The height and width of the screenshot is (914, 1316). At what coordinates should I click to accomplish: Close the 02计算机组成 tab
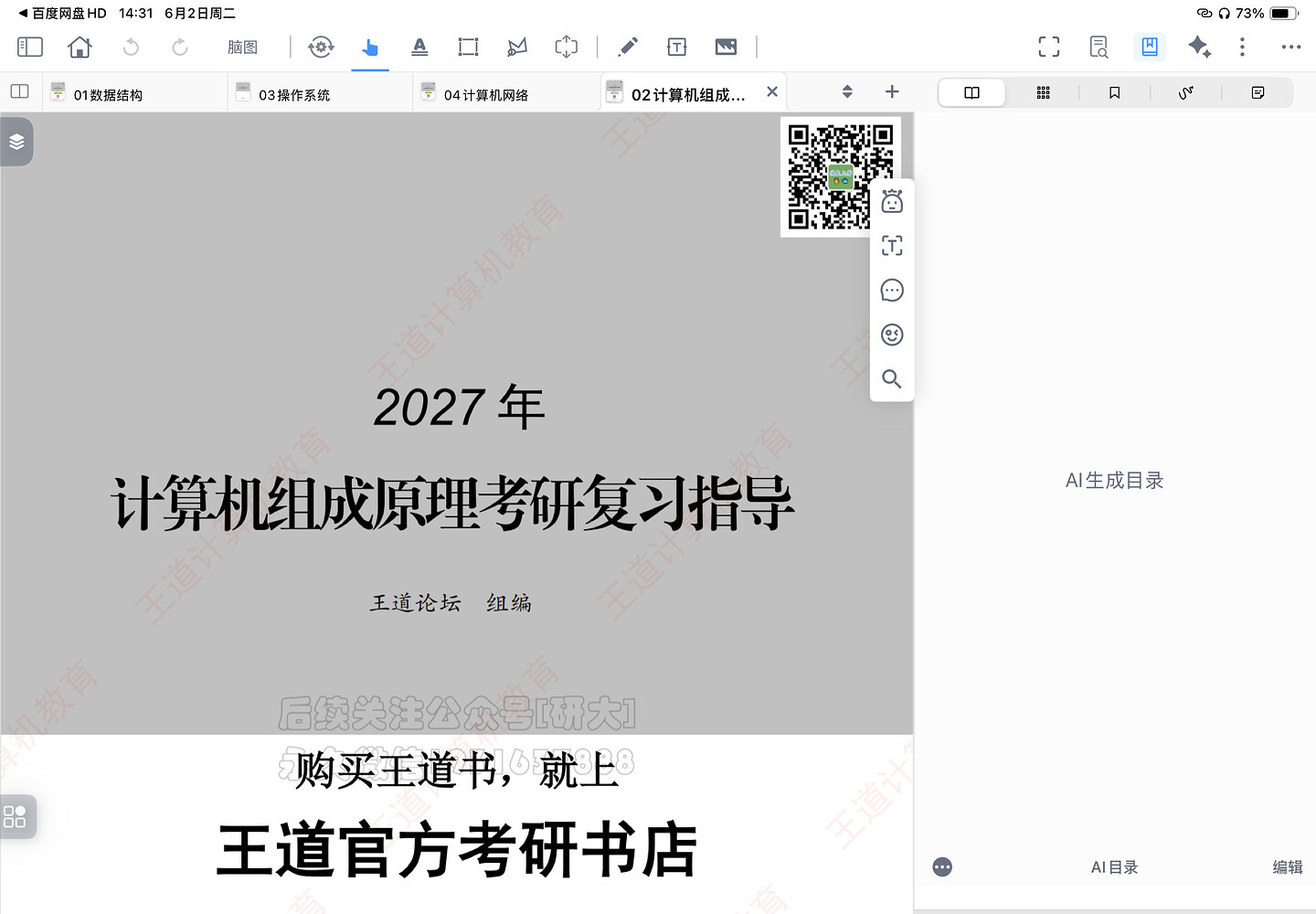pos(772,91)
